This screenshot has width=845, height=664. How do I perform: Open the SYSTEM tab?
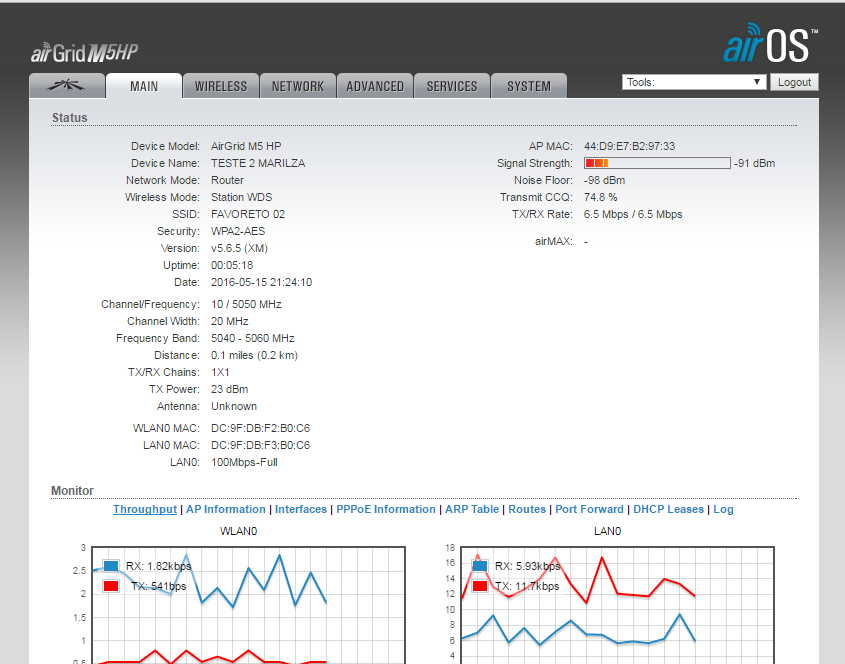[529, 86]
